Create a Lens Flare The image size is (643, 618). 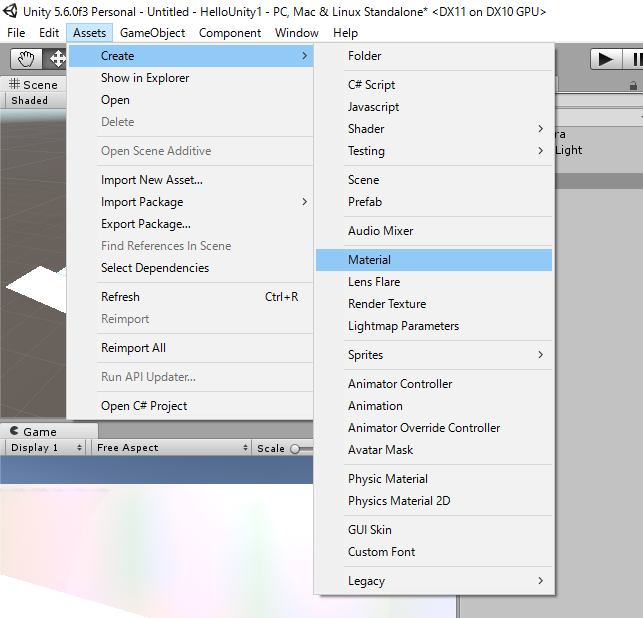pyautogui.click(x=434, y=282)
